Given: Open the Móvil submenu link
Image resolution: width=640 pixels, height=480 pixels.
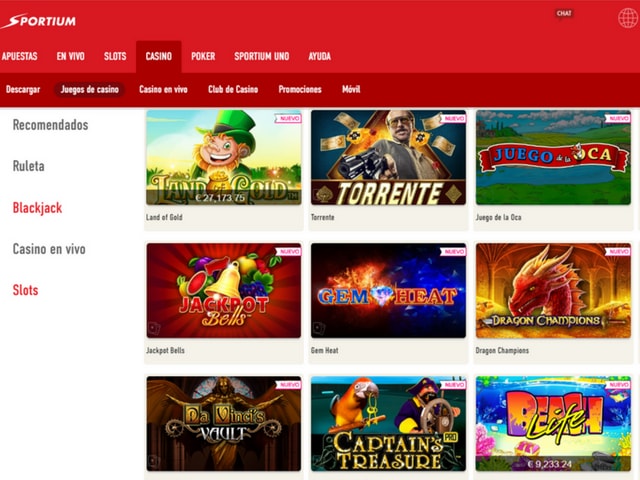Looking at the screenshot, I should (x=351, y=89).
